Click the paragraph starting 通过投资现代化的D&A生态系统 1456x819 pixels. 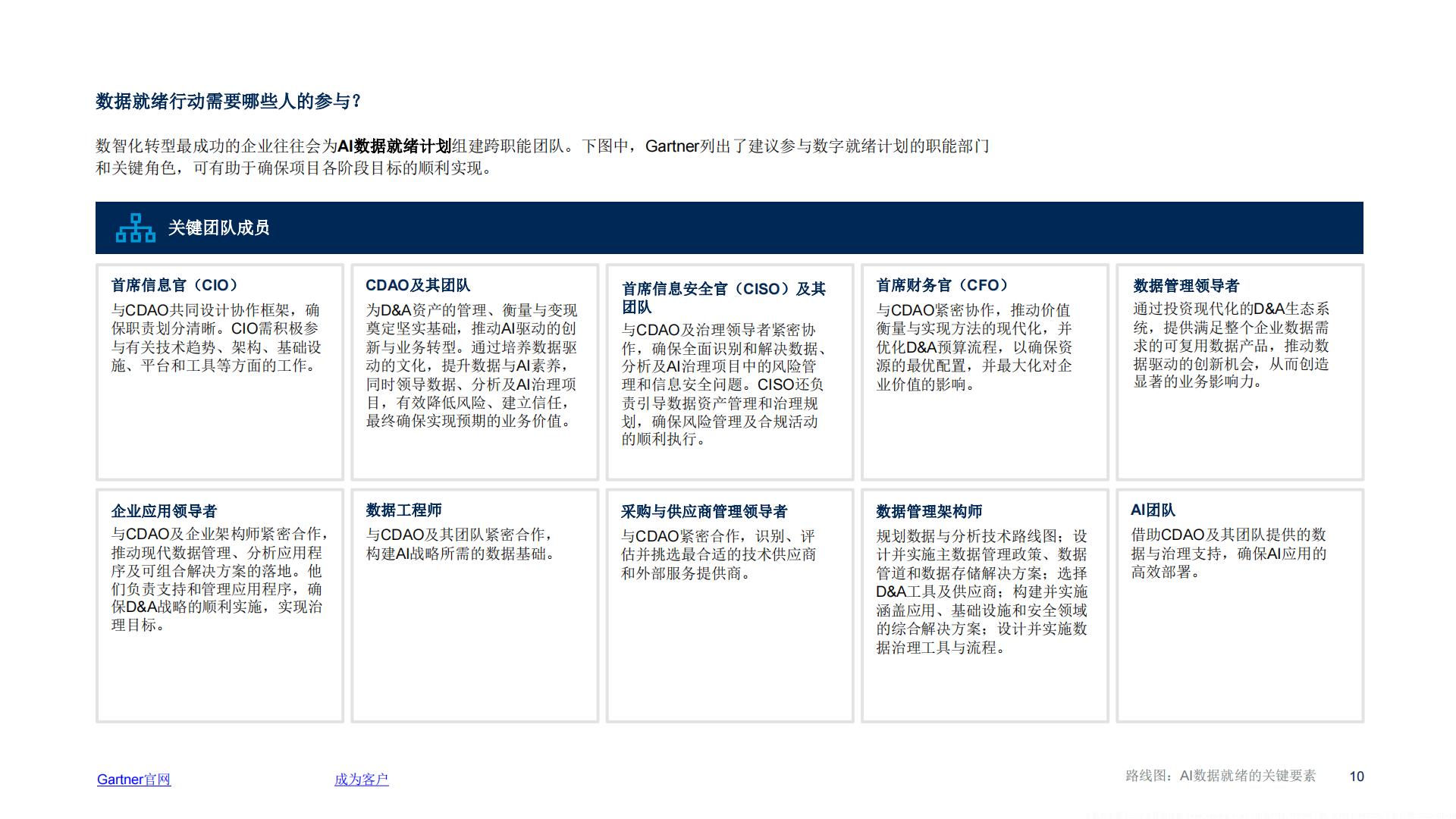1232,345
